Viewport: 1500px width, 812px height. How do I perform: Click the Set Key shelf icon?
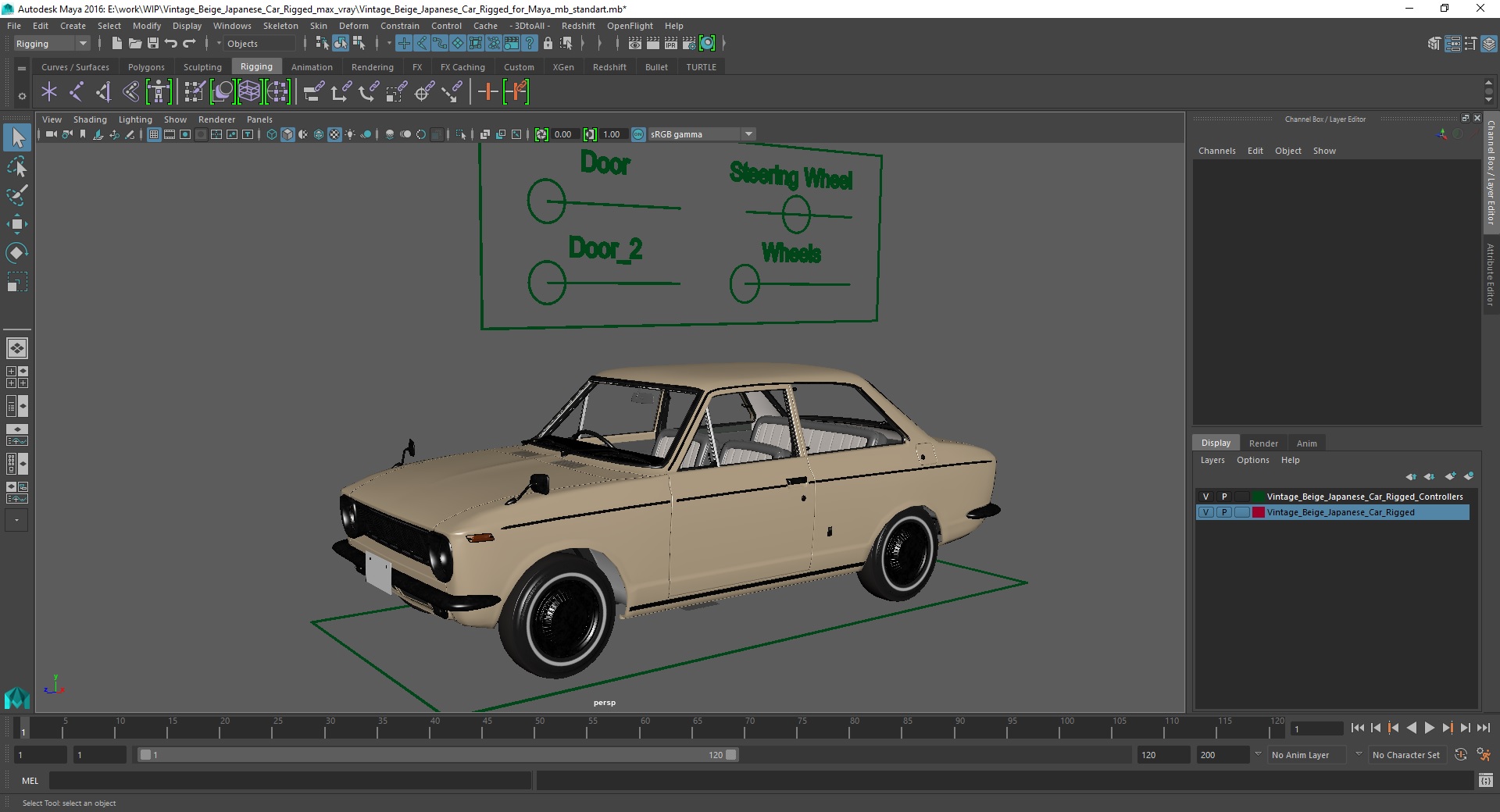487,92
